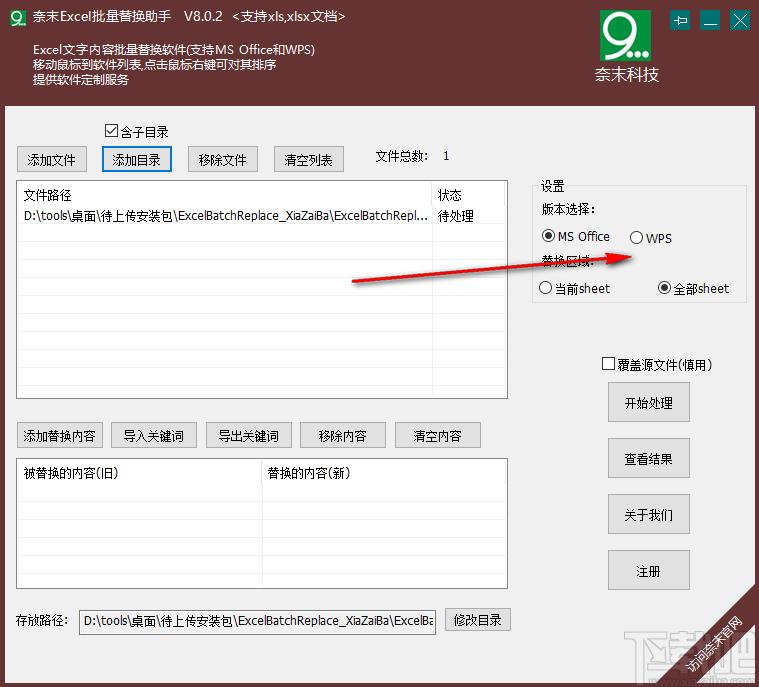Start processing with 开始处理

(x=649, y=402)
